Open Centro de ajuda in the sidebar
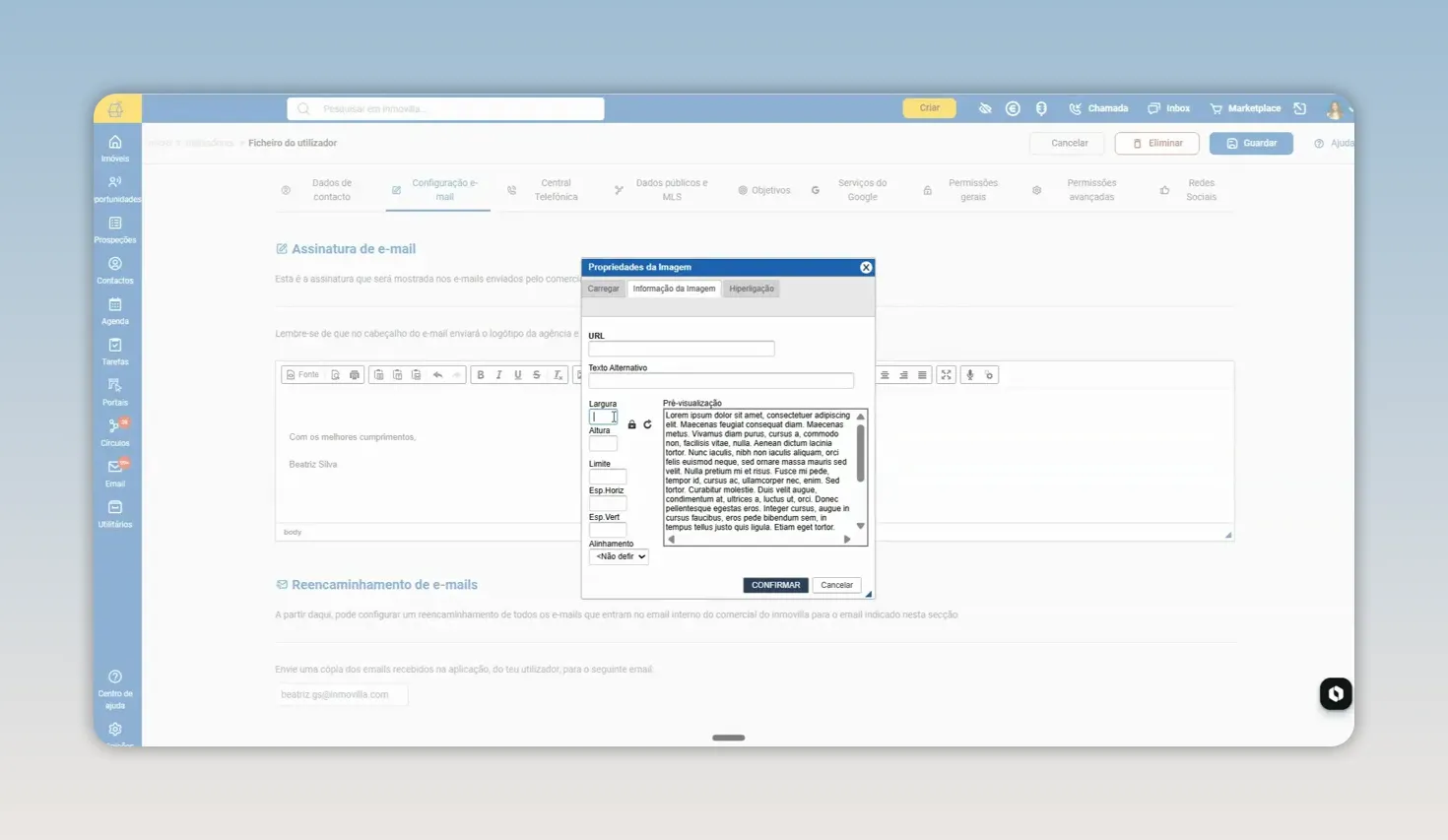 (x=115, y=689)
